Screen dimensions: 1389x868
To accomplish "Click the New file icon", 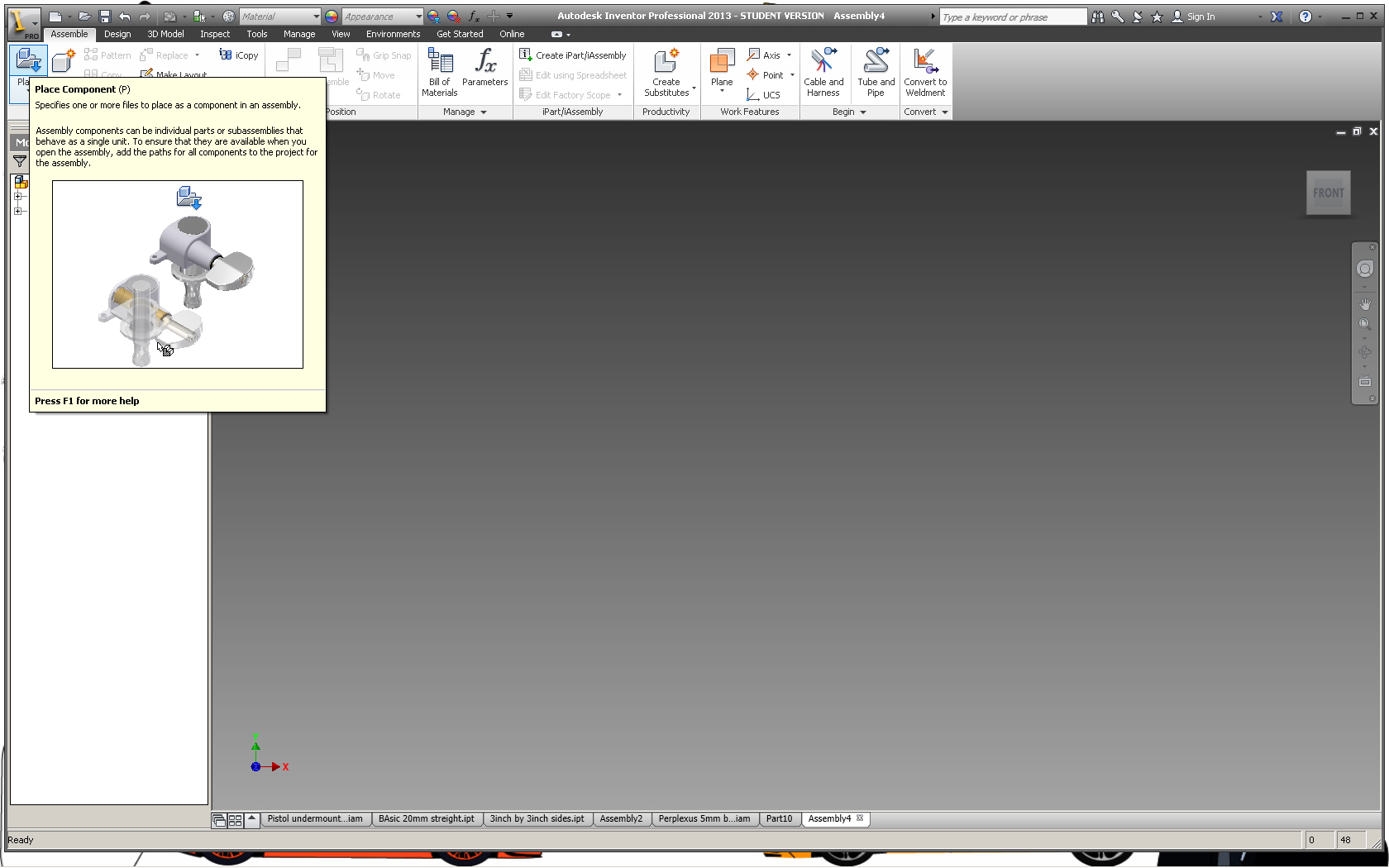I will 55,17.
